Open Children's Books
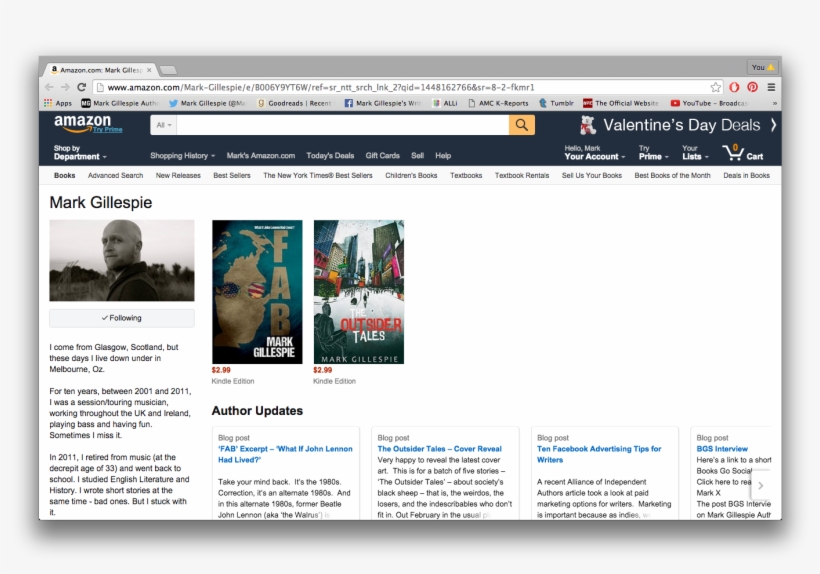The width and height of the screenshot is (820, 574). pyautogui.click(x=411, y=176)
